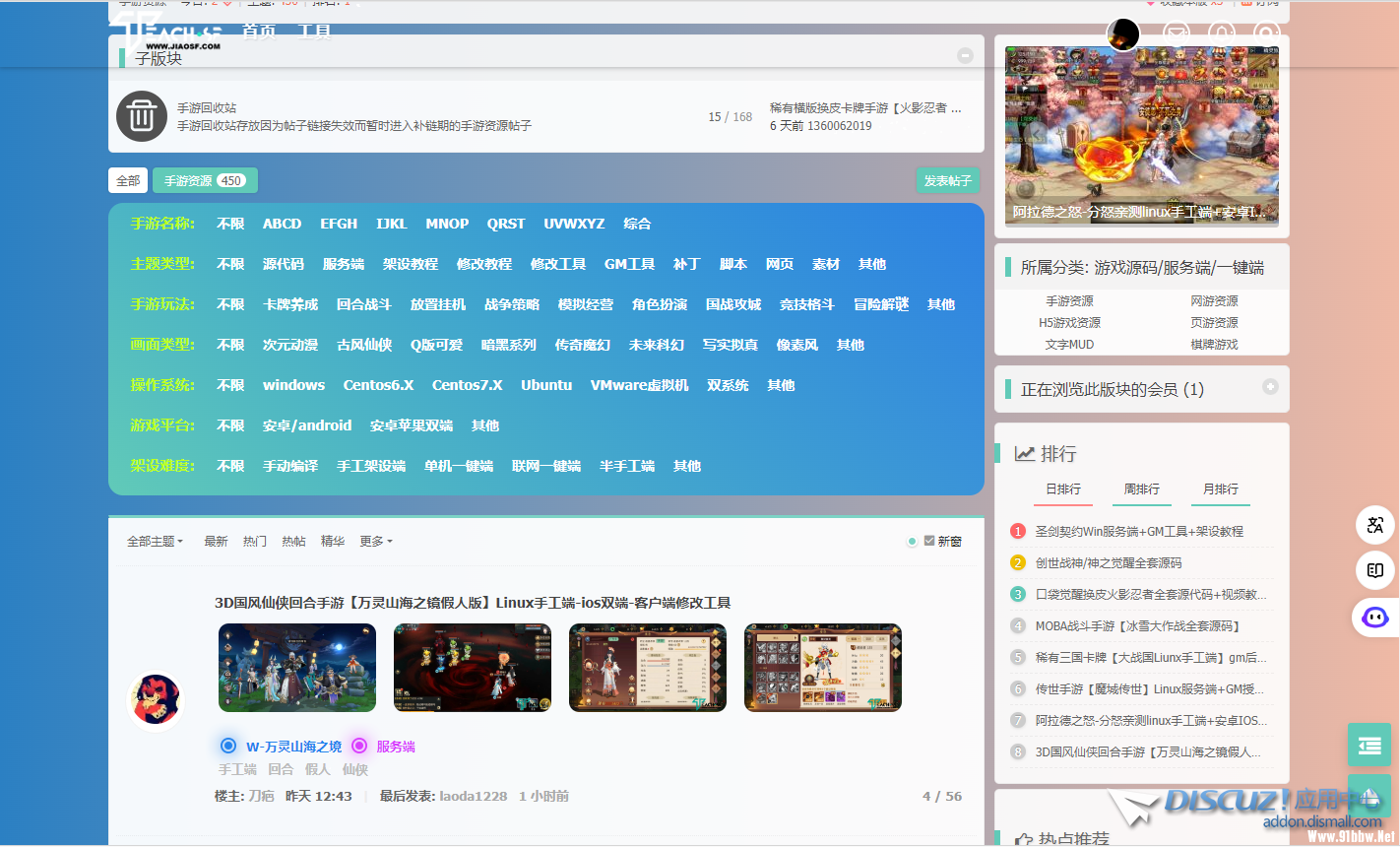This screenshot has width=1400, height=847.
Task: Open the 更多 dropdown
Action: point(375,542)
